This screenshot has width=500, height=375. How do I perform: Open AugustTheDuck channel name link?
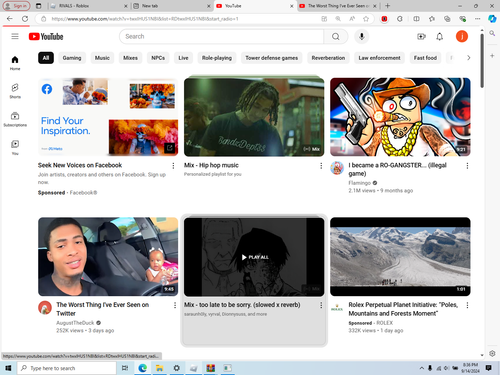pyautogui.click(x=75, y=323)
